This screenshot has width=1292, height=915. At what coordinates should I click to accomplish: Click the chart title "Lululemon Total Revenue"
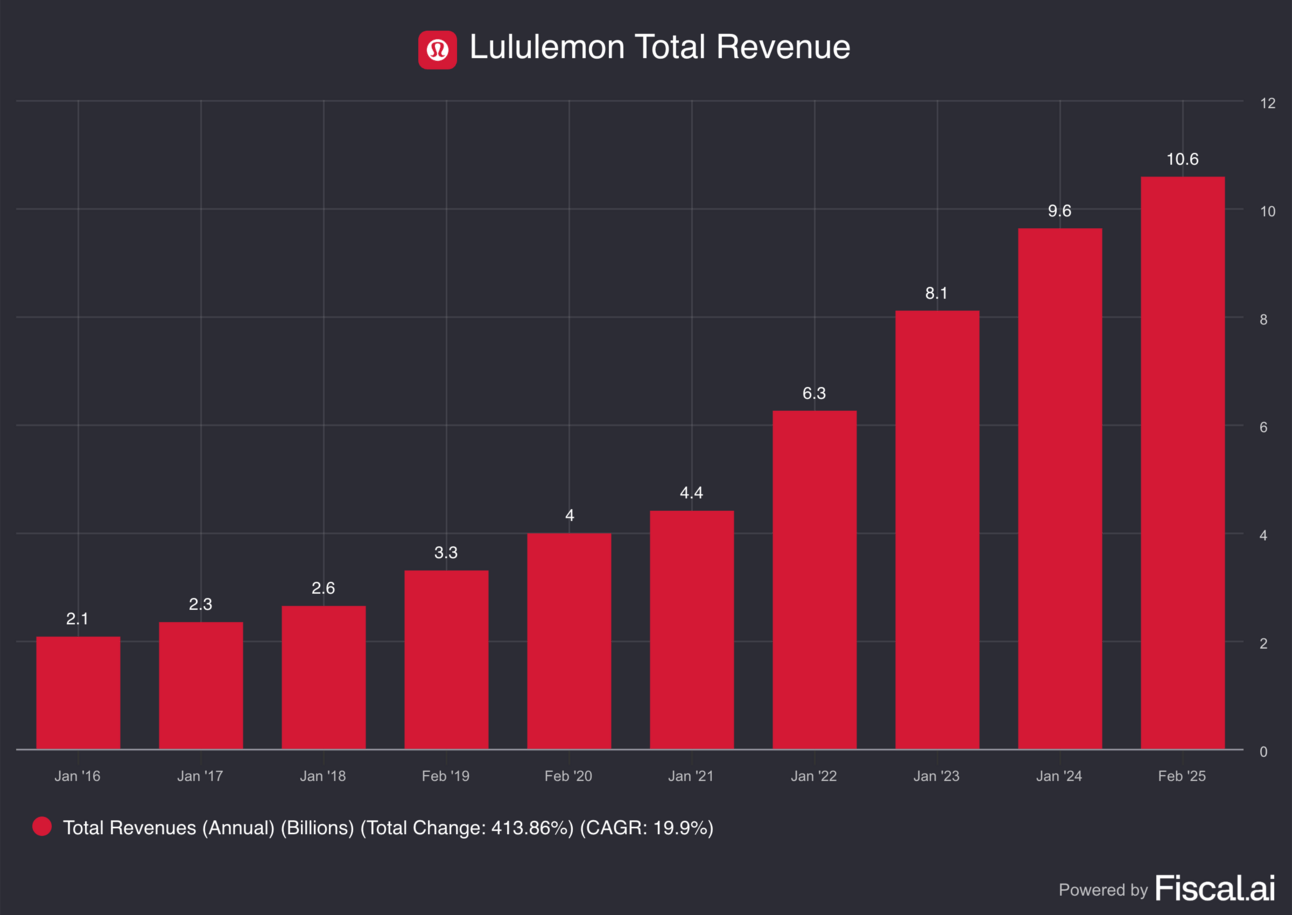[x=660, y=48]
